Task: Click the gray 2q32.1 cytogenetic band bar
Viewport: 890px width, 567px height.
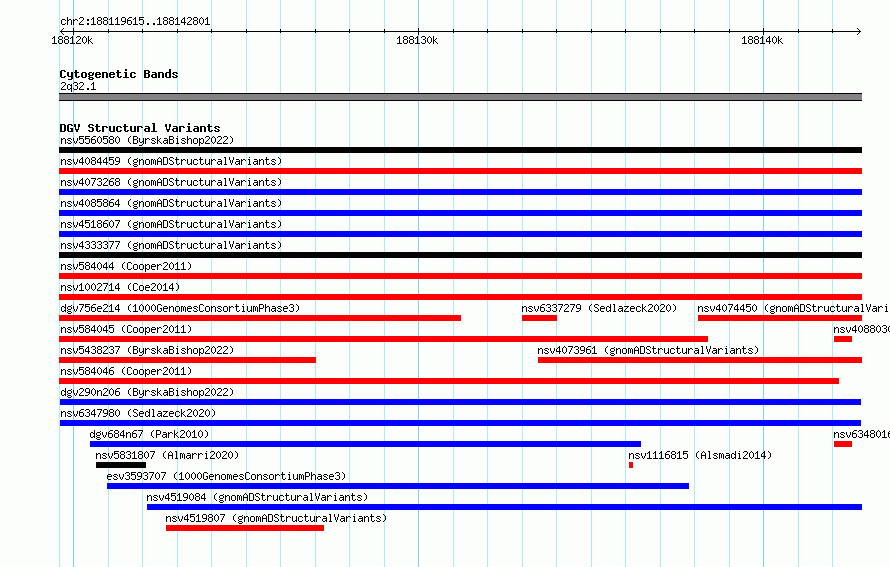Action: [460, 97]
